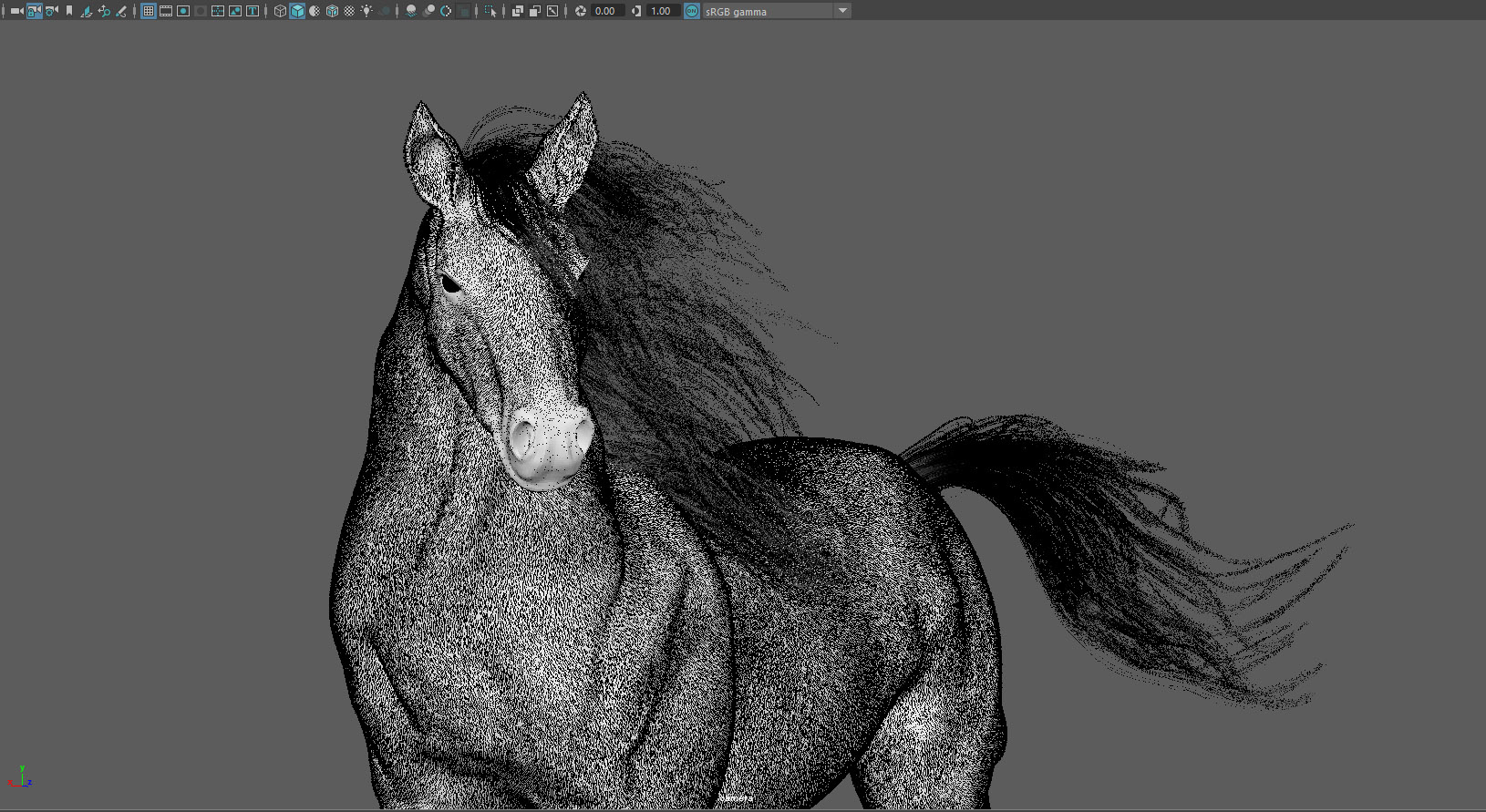Click X-Ray Active Components icon
1486x812 pixels.
[x=535, y=11]
